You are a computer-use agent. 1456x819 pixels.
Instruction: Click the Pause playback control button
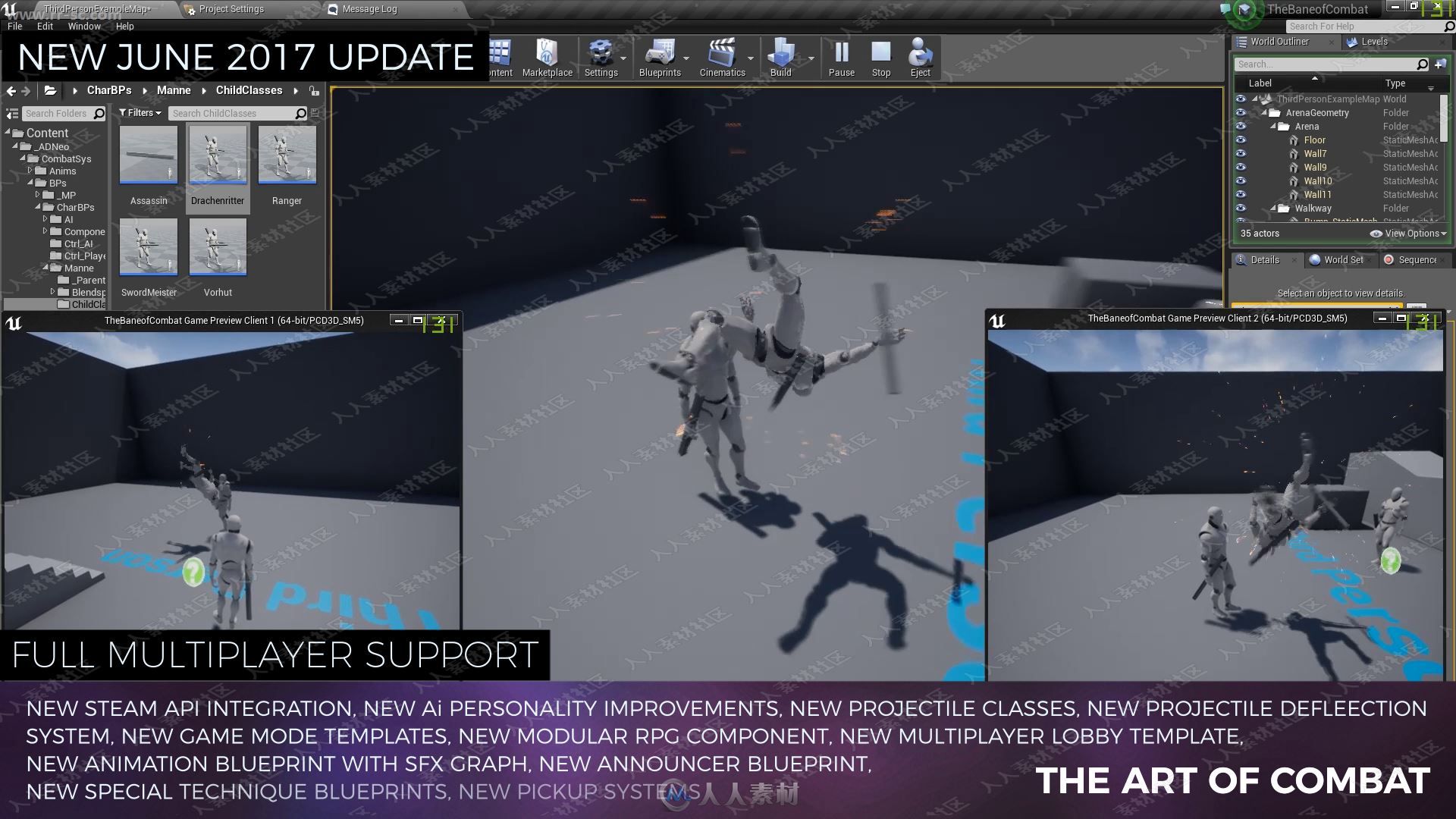coord(840,55)
